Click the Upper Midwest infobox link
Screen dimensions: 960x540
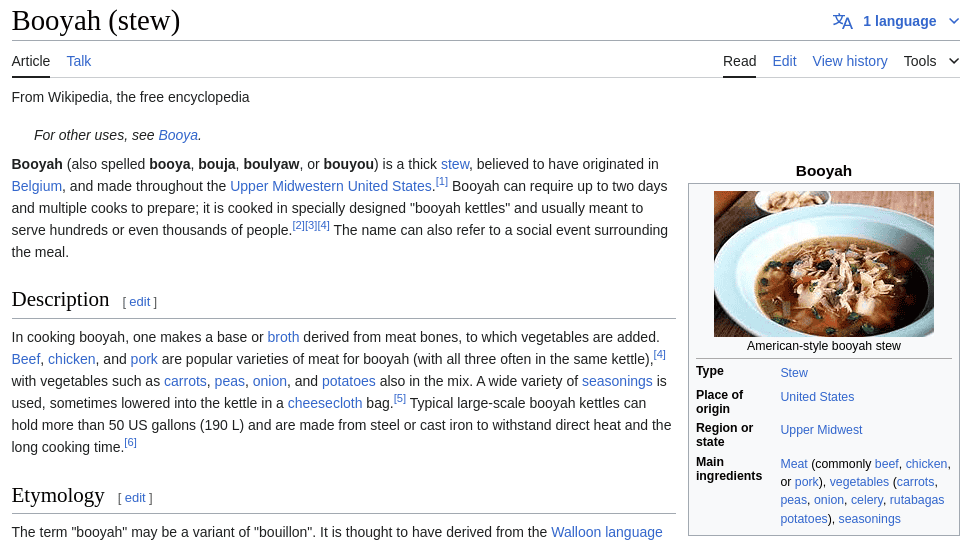[821, 430]
